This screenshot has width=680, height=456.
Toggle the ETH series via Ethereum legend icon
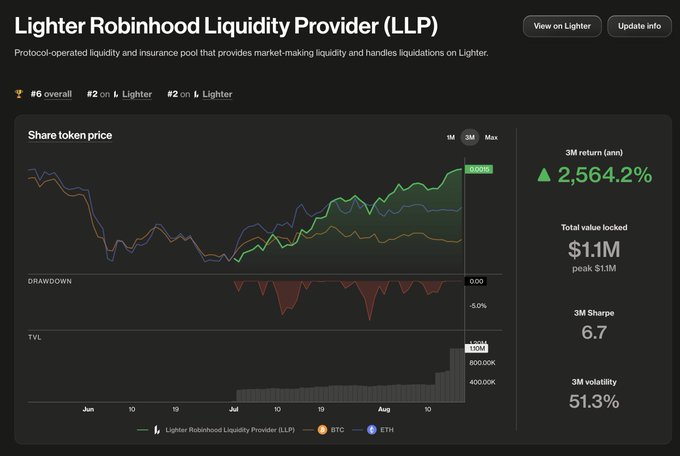[x=372, y=430]
